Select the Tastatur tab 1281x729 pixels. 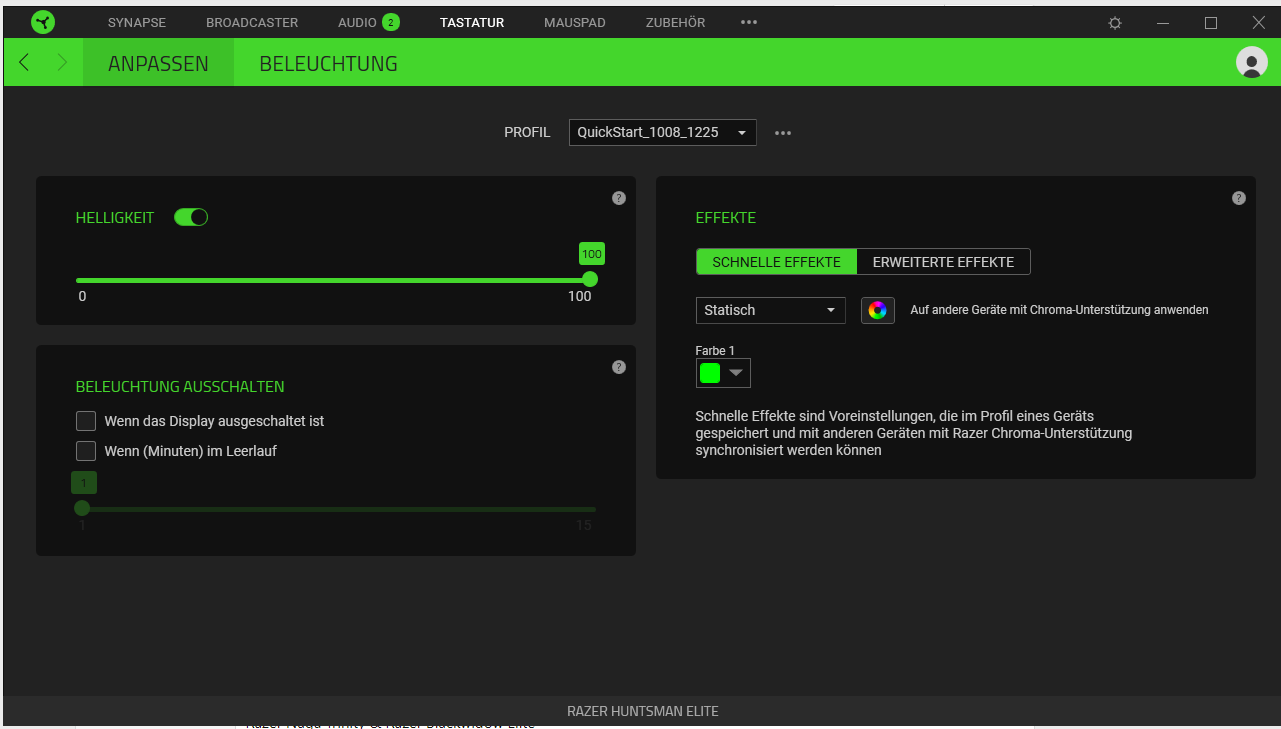472,22
